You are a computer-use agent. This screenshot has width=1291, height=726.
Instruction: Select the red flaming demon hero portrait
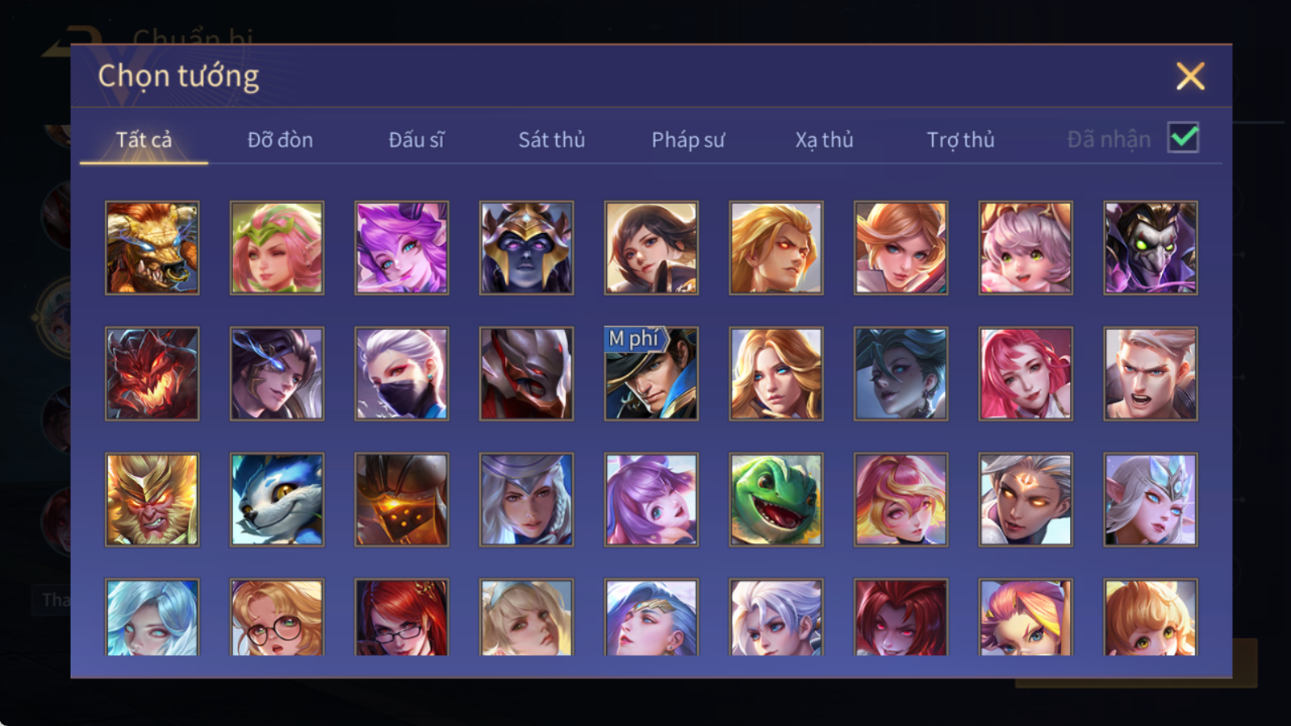(x=152, y=373)
